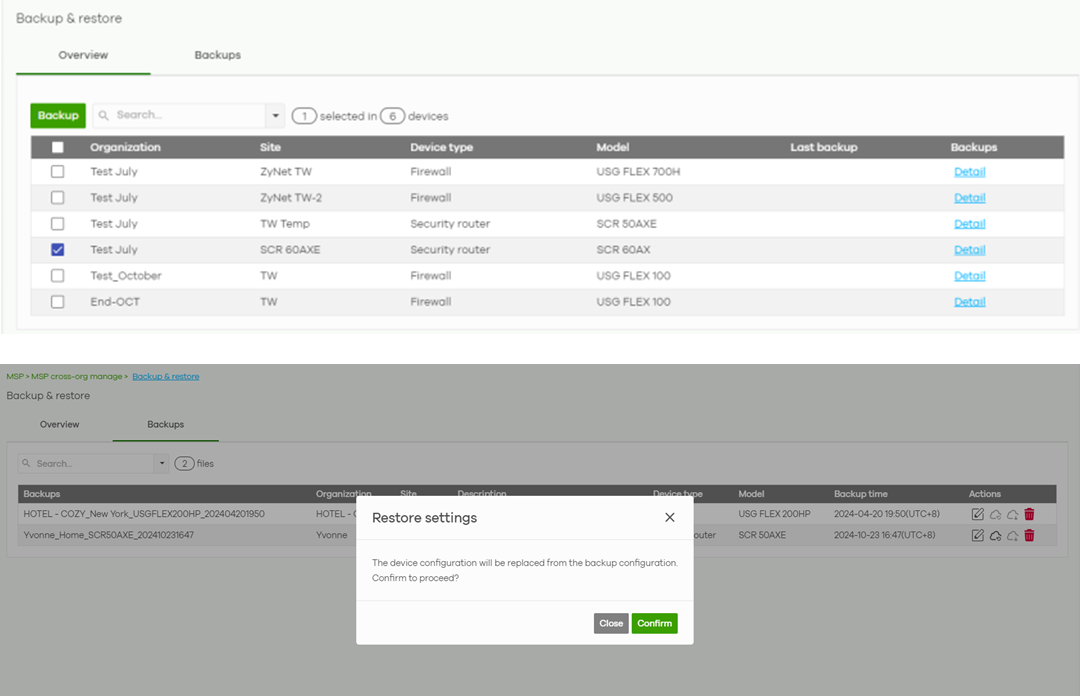Viewport: 1080px width, 696px height.
Task: Check the End-OCT device row
Action: pos(58,302)
